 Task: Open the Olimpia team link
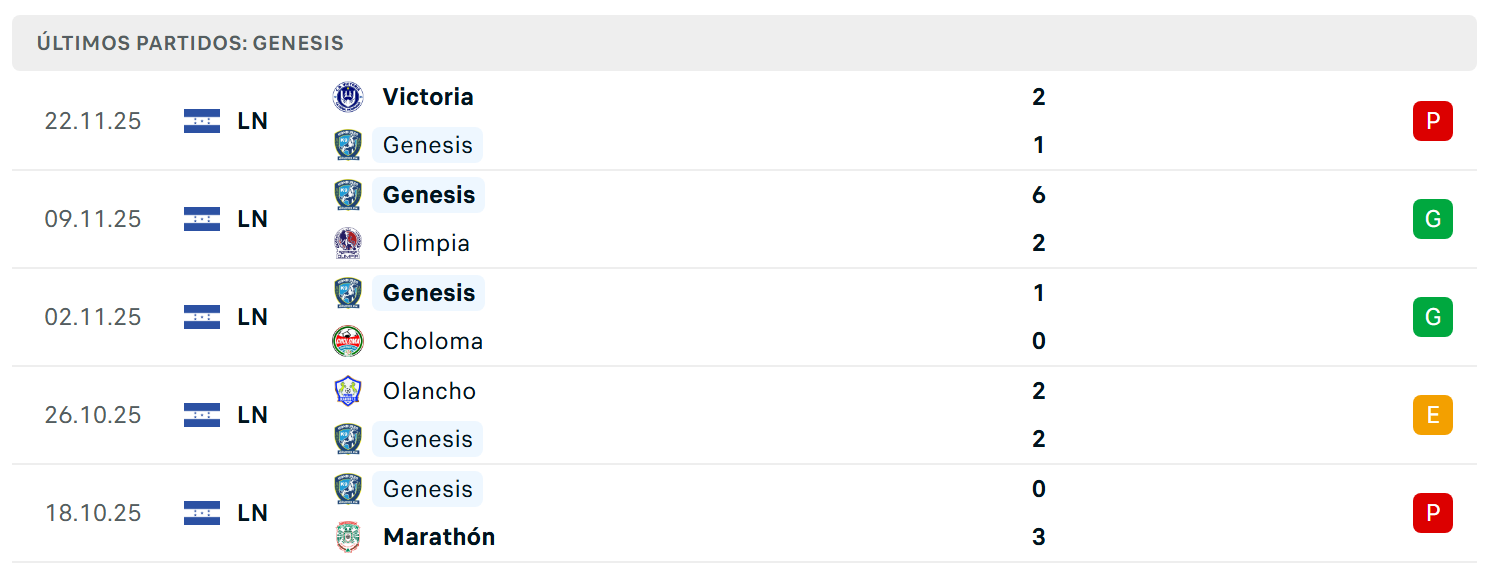(426, 243)
